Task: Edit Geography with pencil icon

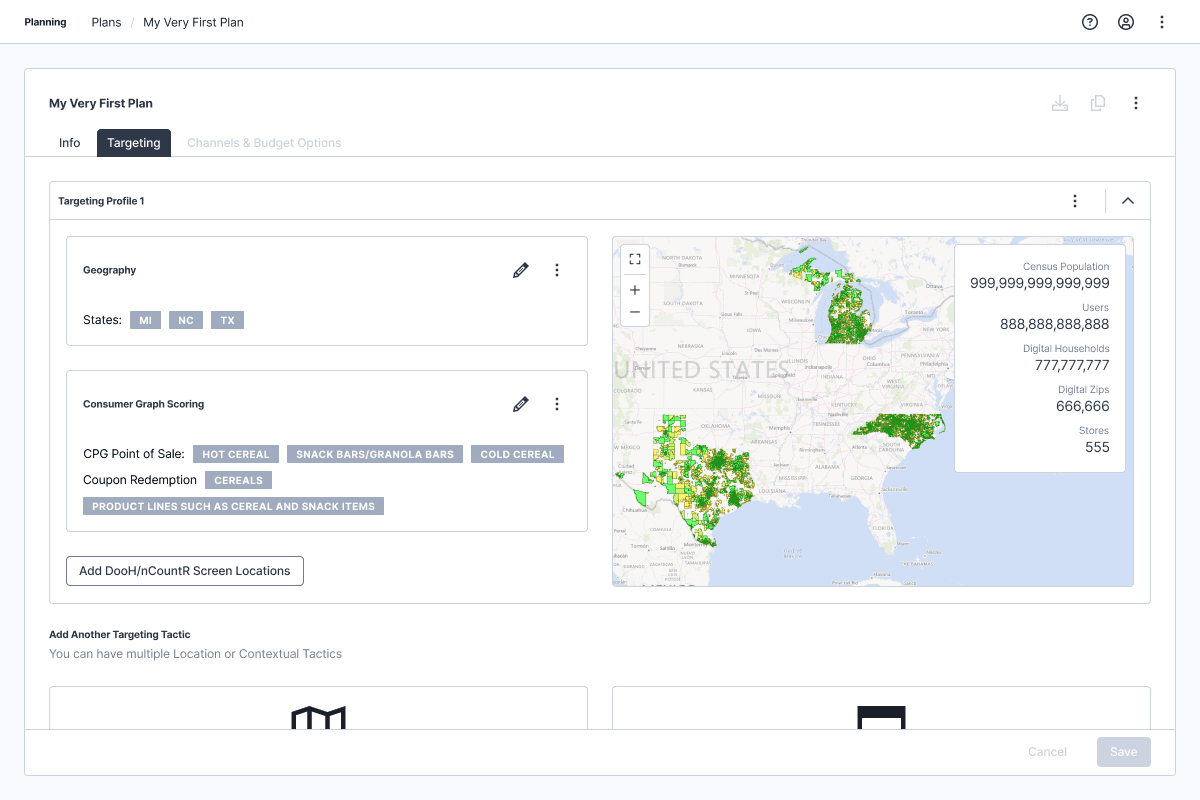Action: 520,270
